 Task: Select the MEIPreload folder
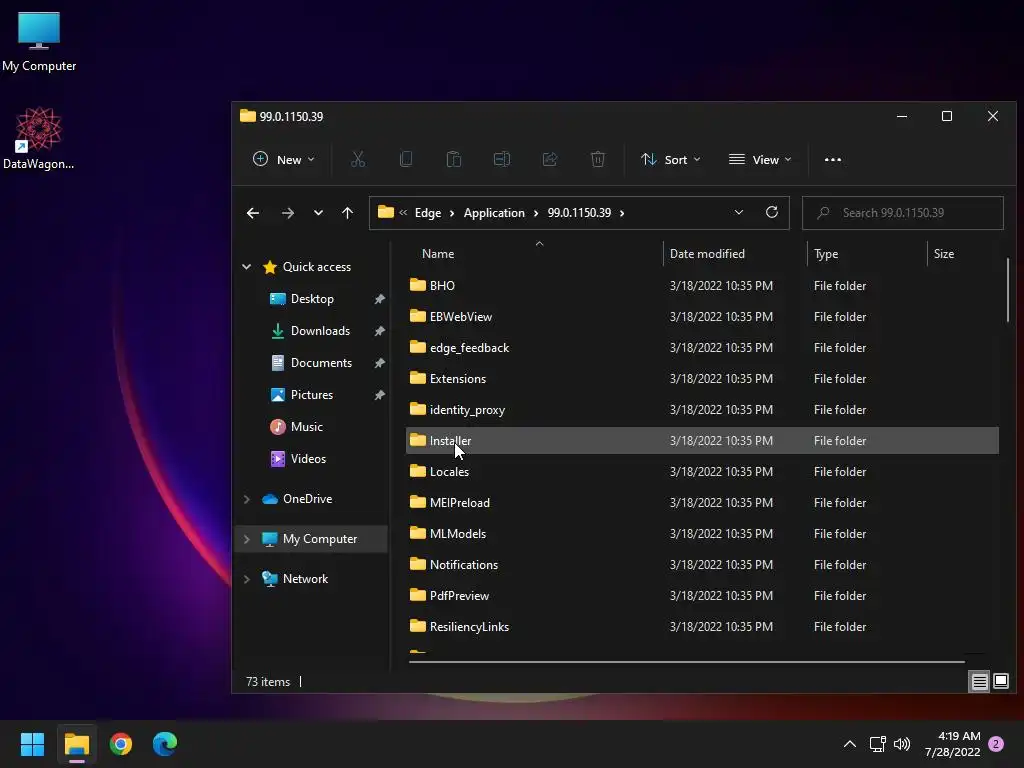(x=702, y=503)
